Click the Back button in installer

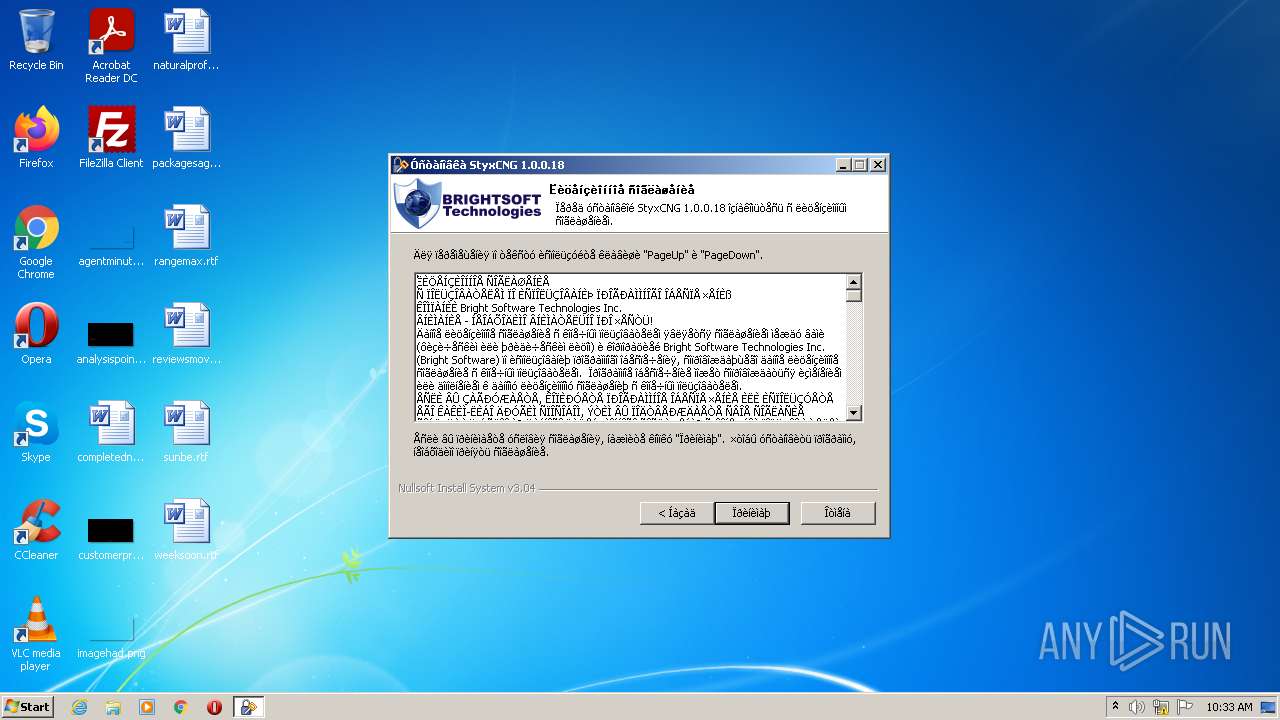tap(677, 513)
